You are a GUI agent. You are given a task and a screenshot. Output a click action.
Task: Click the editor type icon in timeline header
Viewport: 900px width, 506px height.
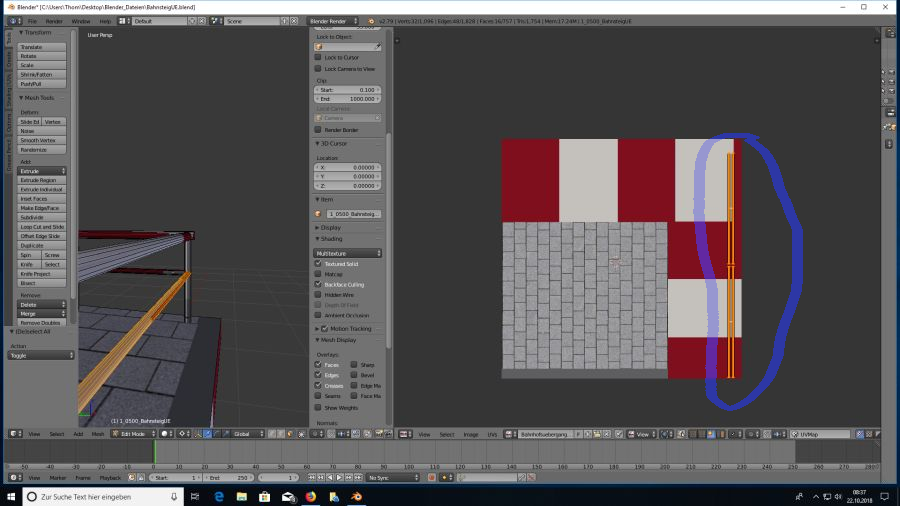point(11,478)
